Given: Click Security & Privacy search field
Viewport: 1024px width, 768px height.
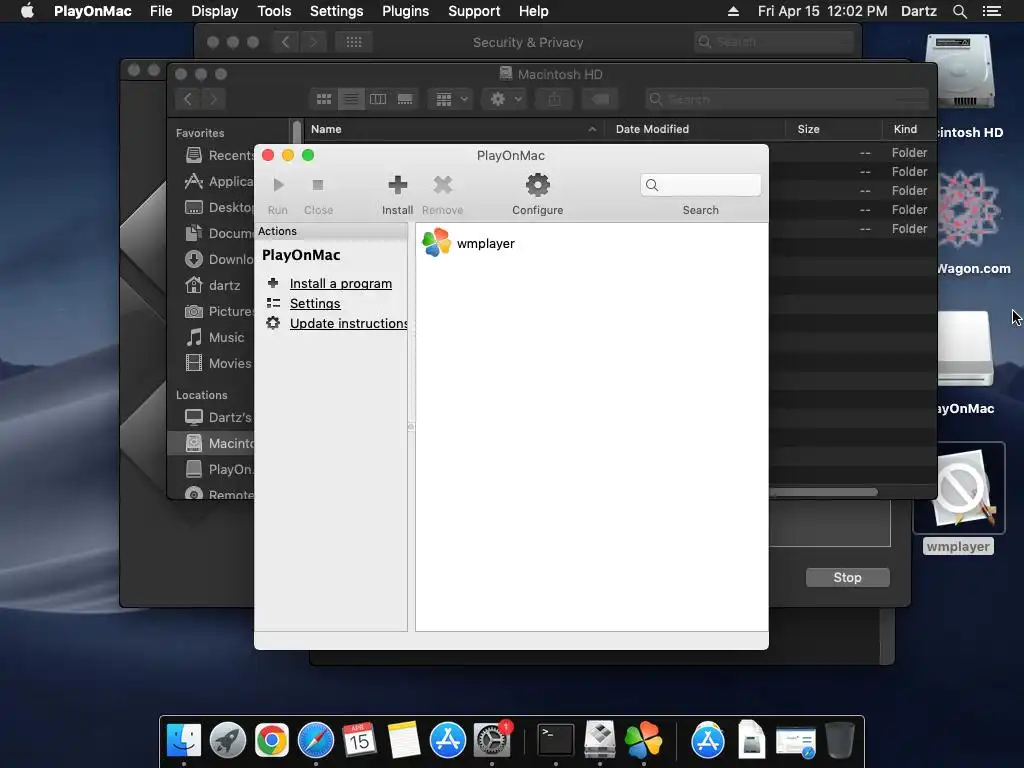Looking at the screenshot, I should tap(775, 42).
